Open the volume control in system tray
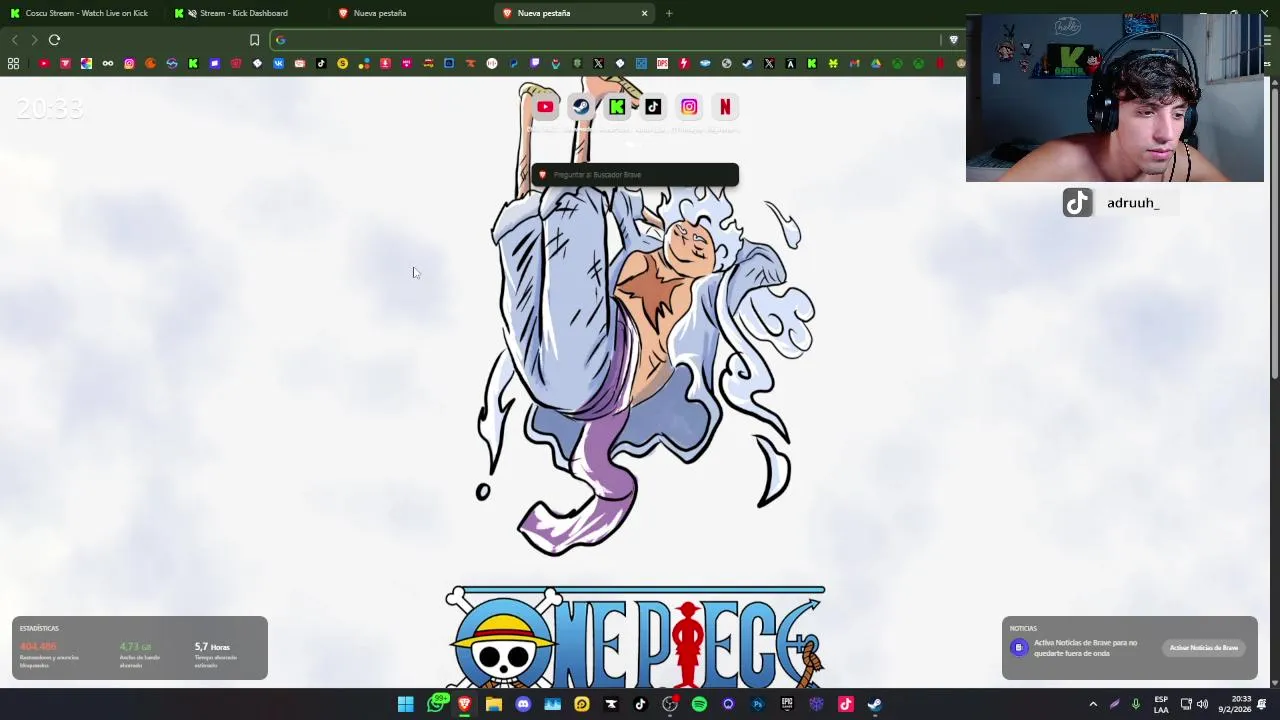The image size is (1280, 720). (1202, 704)
